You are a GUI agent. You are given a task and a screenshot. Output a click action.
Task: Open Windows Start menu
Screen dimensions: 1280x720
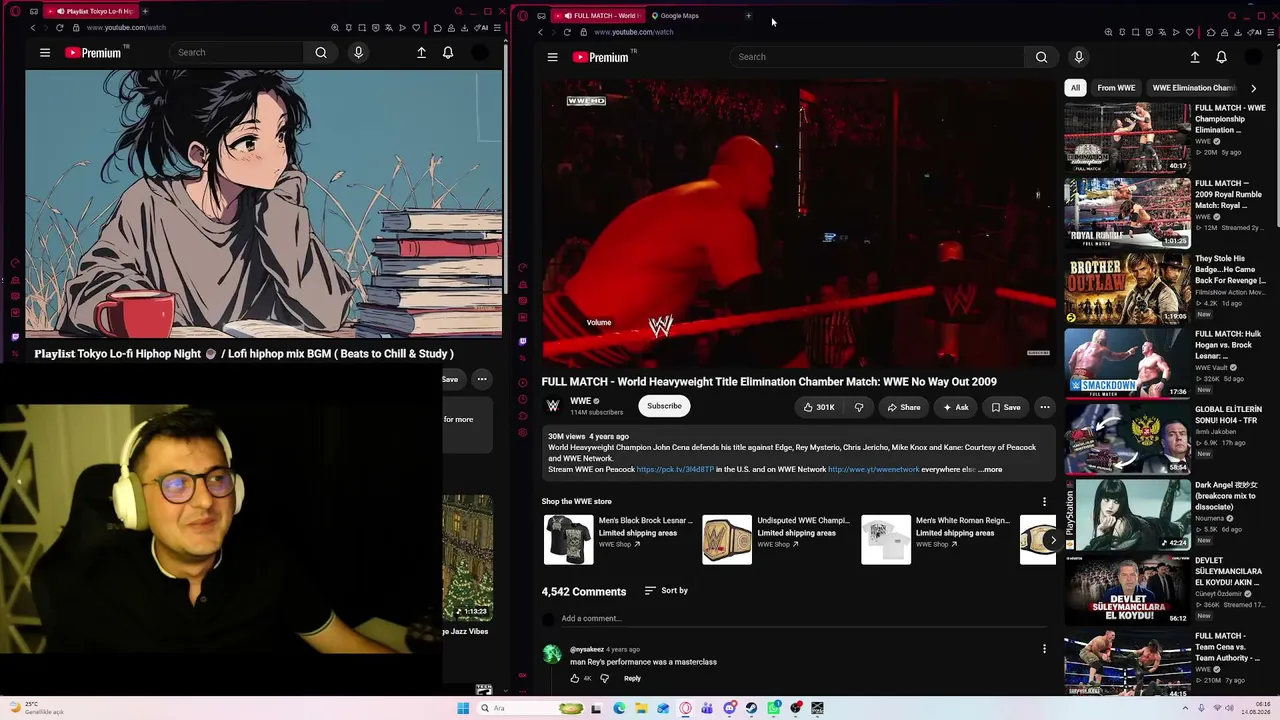tap(463, 708)
